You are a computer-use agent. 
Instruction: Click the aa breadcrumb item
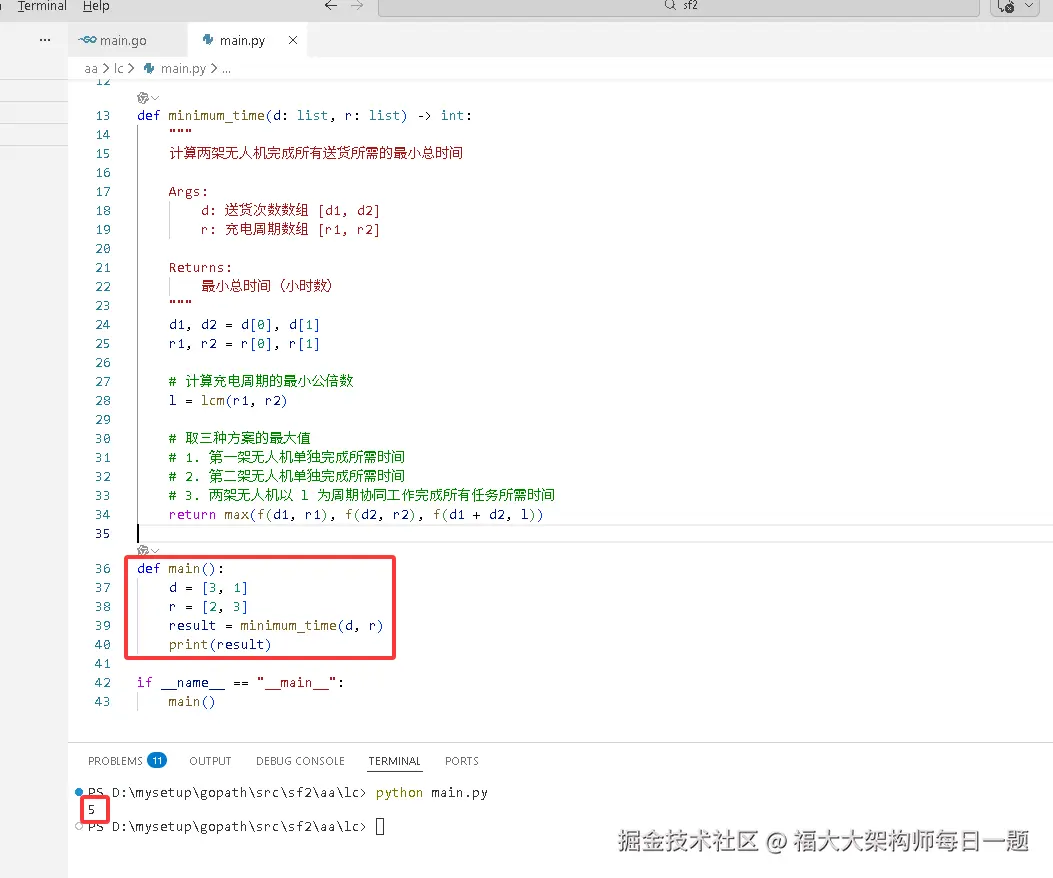tap(91, 68)
